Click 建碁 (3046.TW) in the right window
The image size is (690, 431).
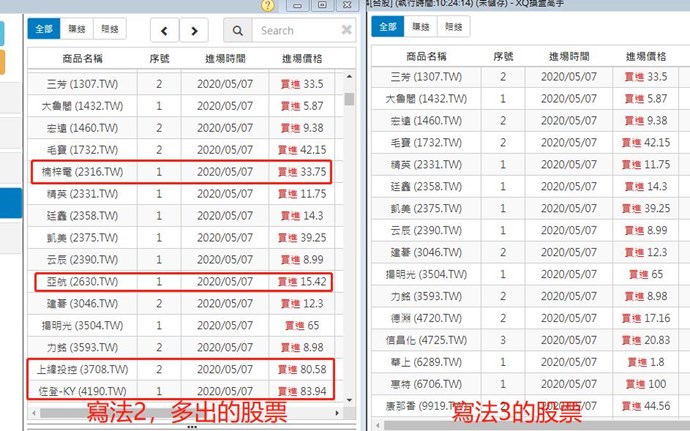coord(426,253)
